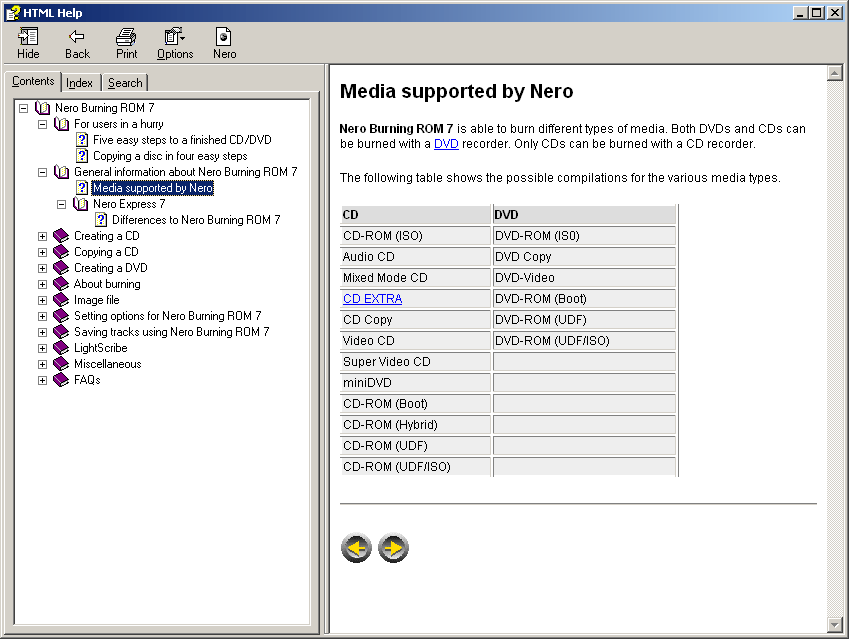Select Five easy steps to a finished CD/DVD
Image resolution: width=849 pixels, height=639 pixels.
pos(182,140)
